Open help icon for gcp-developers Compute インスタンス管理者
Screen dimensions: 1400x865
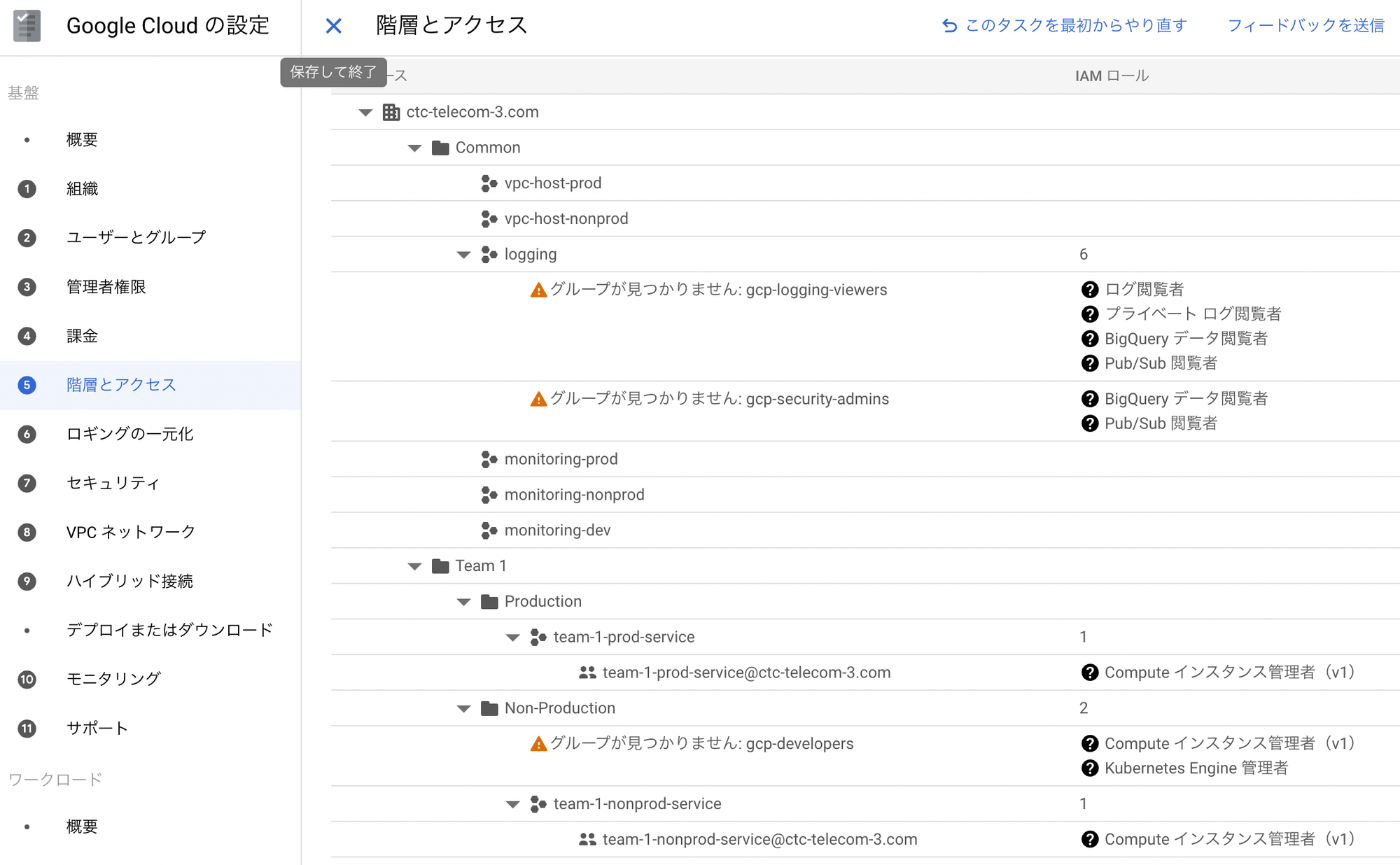[1090, 744]
